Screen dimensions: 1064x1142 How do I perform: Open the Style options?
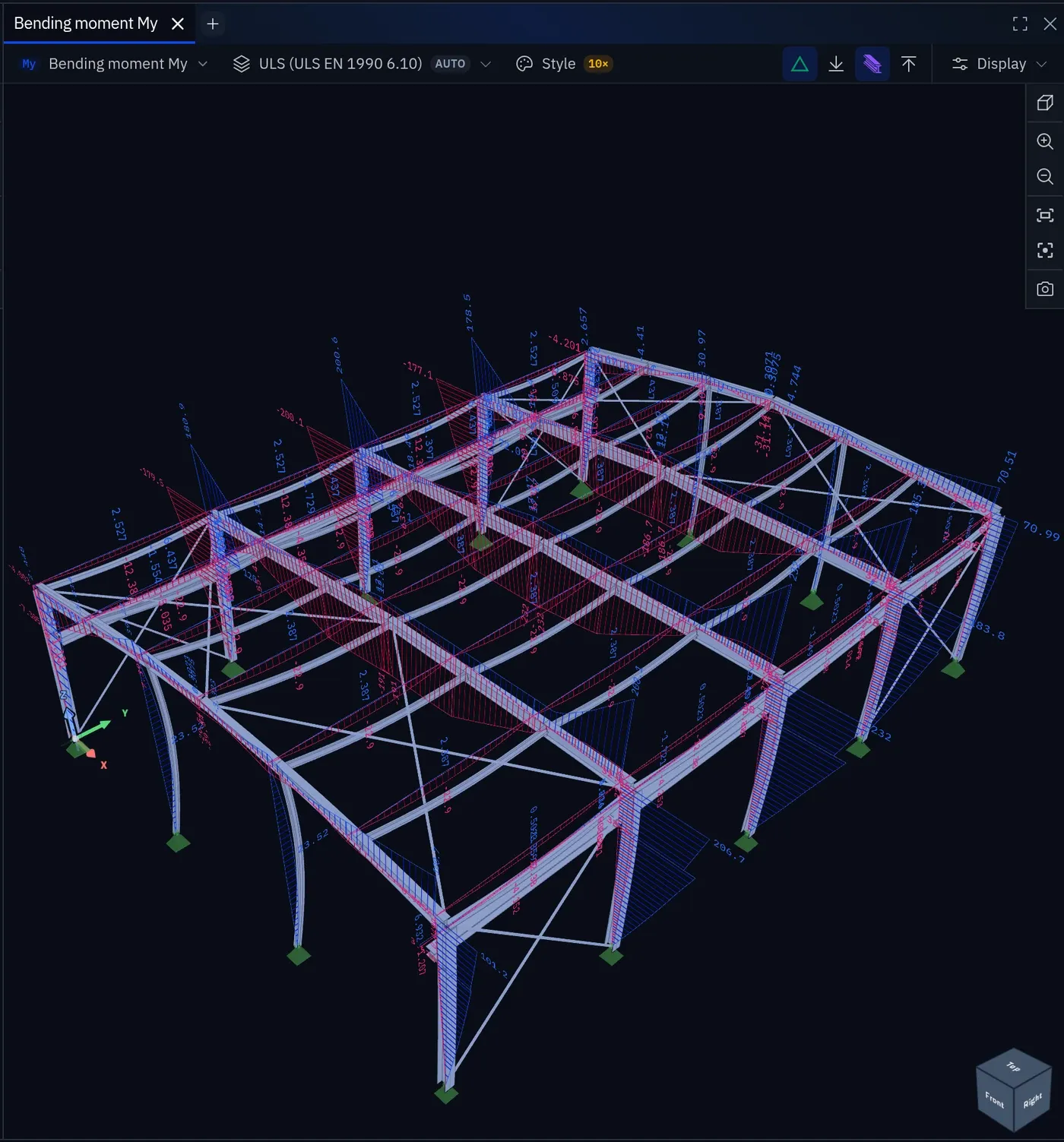[x=563, y=64]
